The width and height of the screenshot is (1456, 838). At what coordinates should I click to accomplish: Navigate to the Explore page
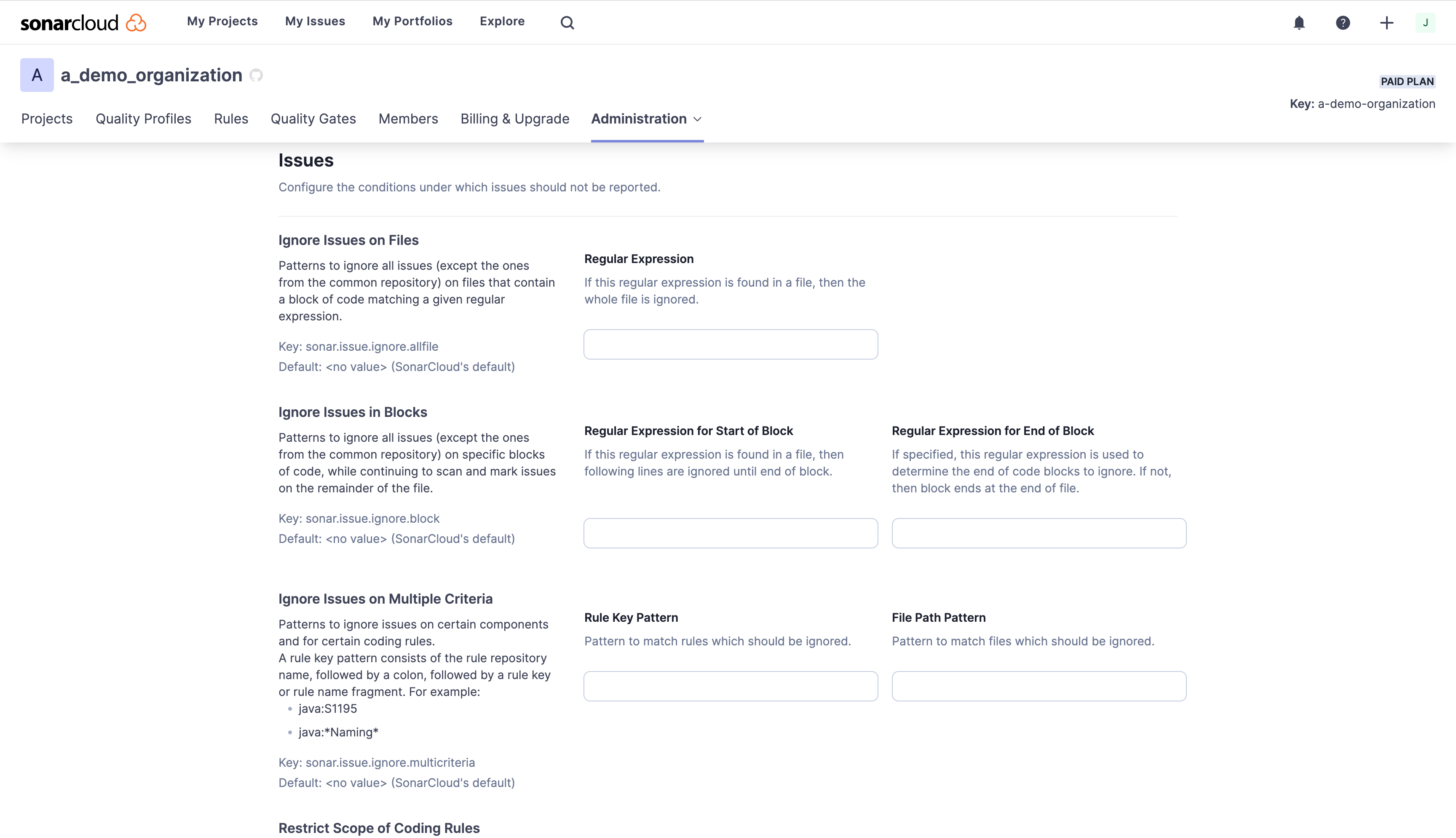[x=501, y=21]
